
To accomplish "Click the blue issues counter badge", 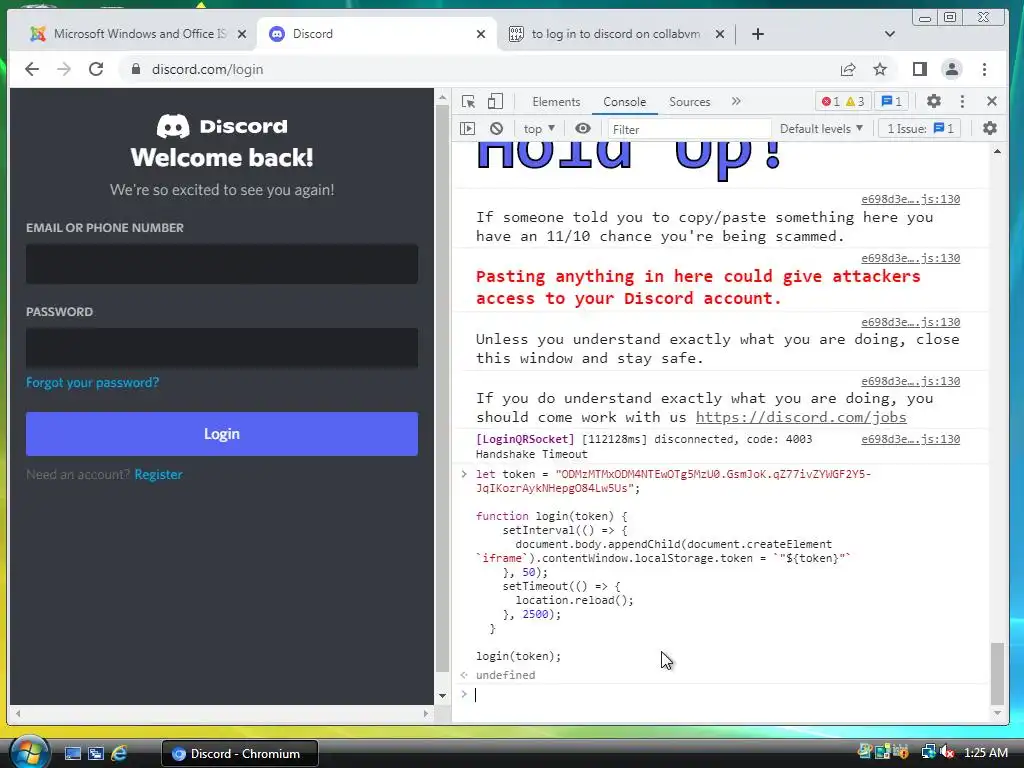I will point(891,101).
